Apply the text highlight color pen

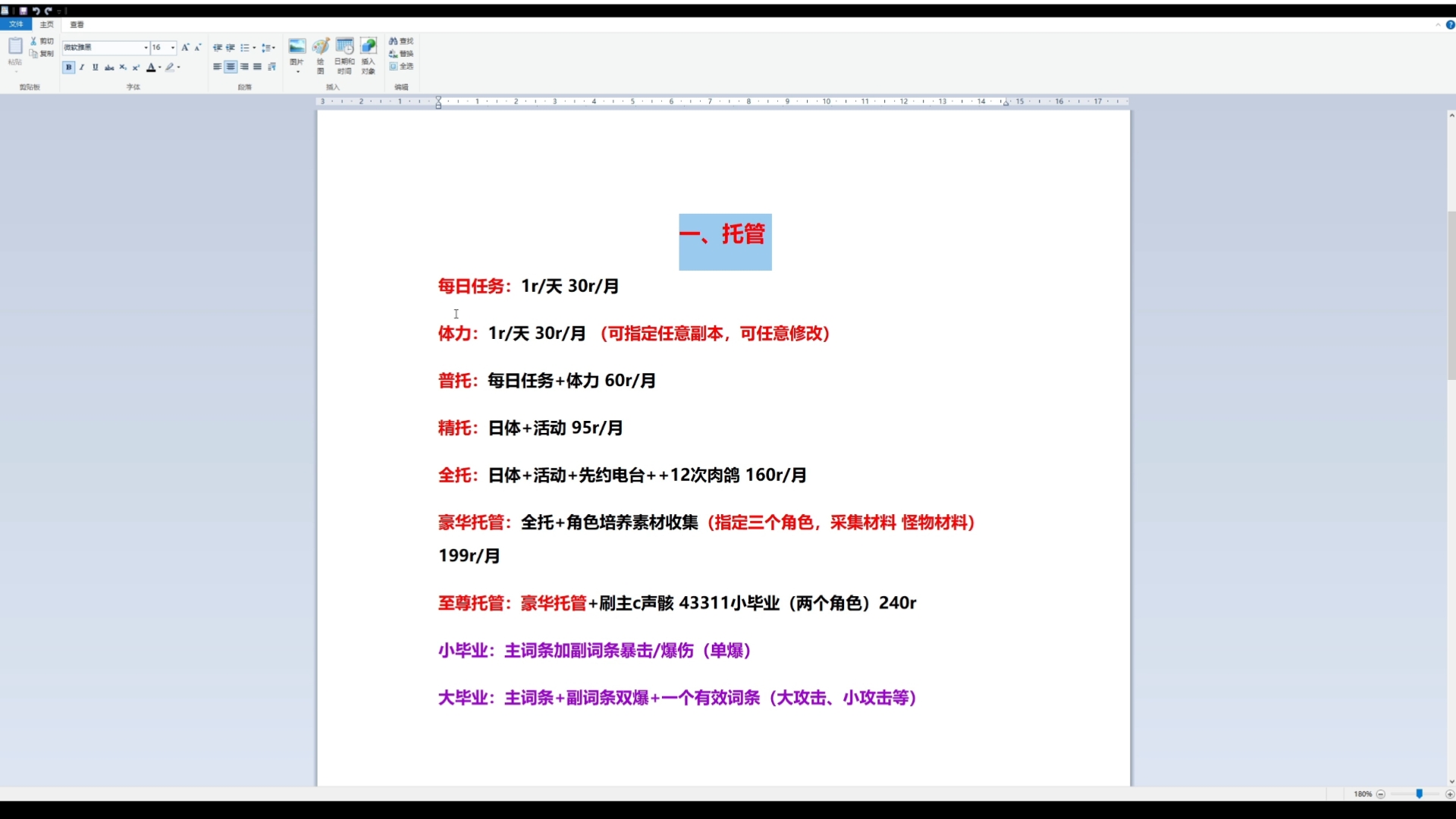(170, 67)
